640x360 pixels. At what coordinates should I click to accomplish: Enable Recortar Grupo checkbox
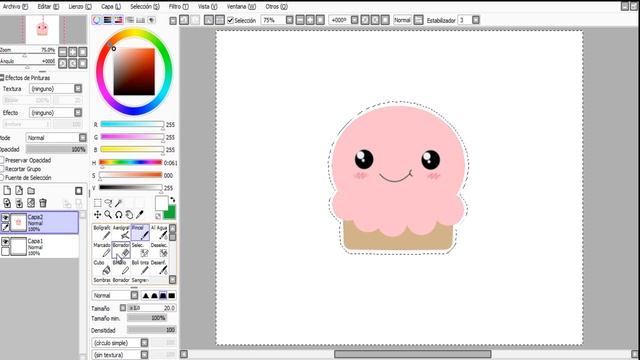click(x=2, y=169)
